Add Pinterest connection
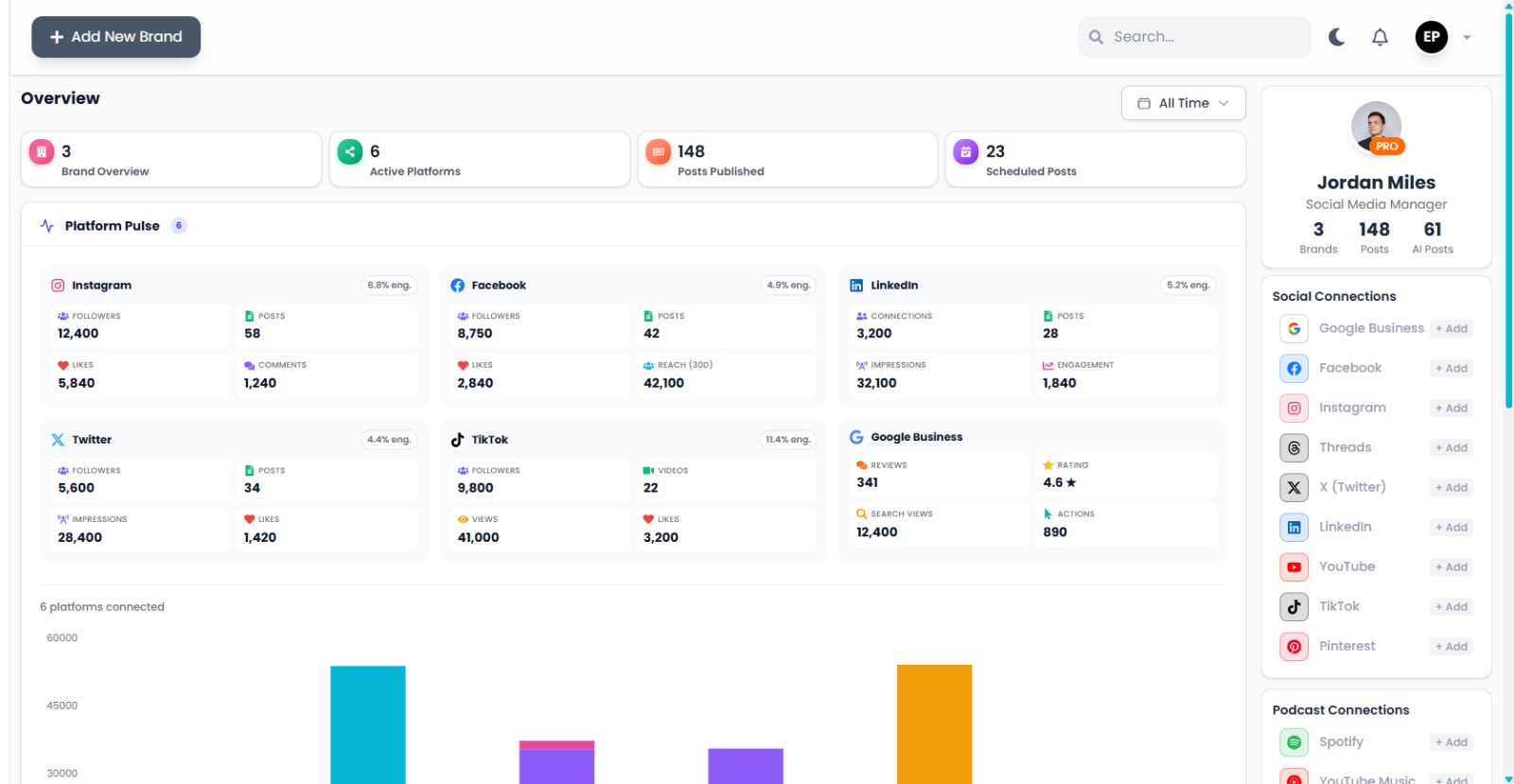The image size is (1514, 784). (1452, 647)
